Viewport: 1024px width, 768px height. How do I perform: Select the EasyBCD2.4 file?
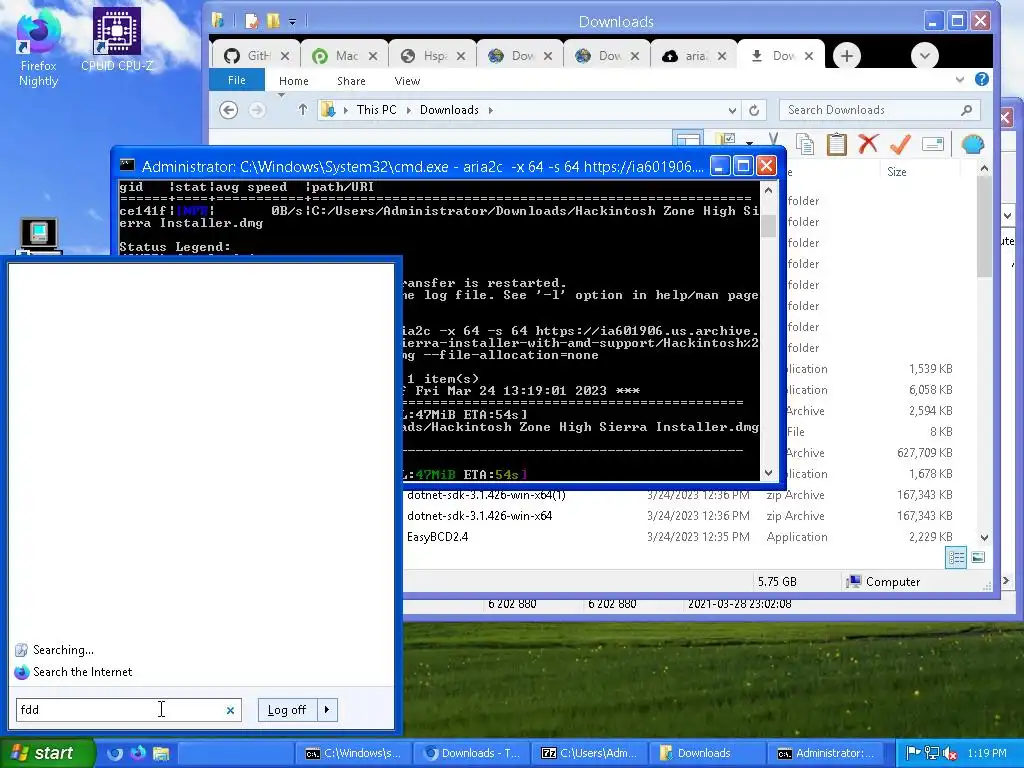click(x=438, y=537)
